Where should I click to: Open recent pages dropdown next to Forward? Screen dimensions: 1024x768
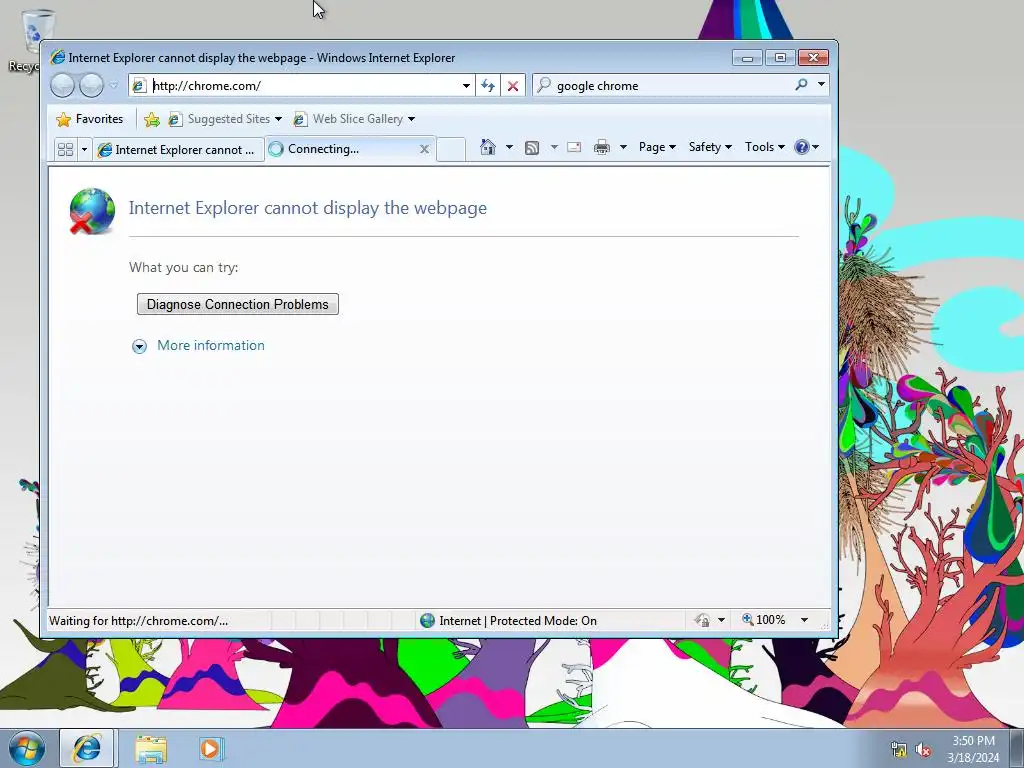coord(114,86)
